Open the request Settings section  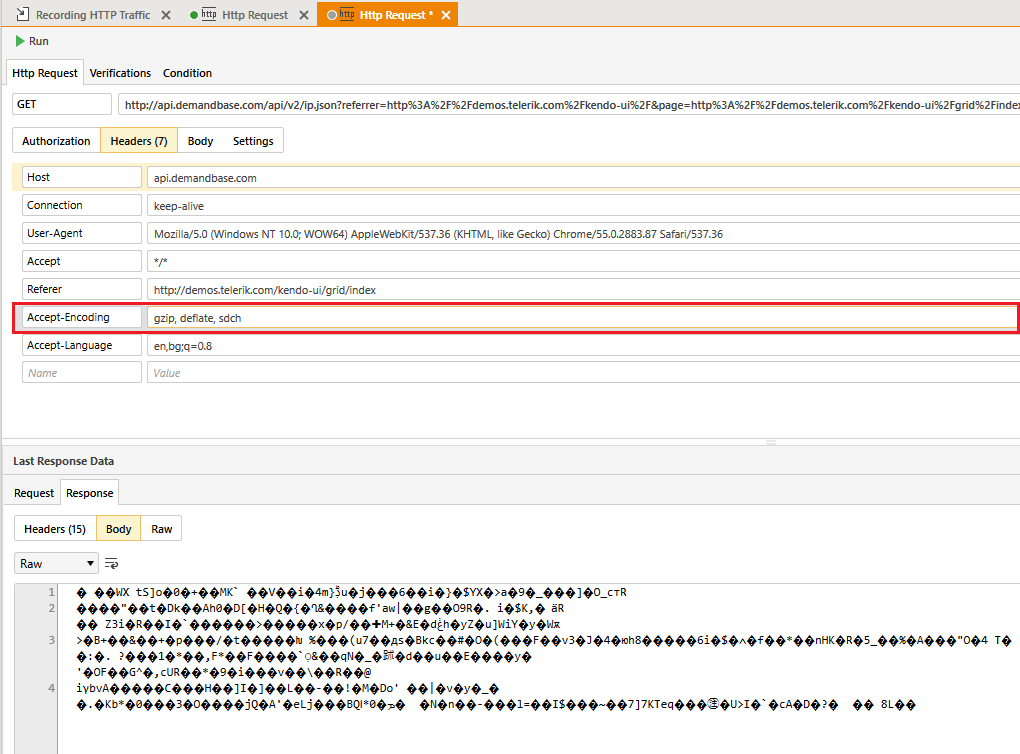click(253, 141)
